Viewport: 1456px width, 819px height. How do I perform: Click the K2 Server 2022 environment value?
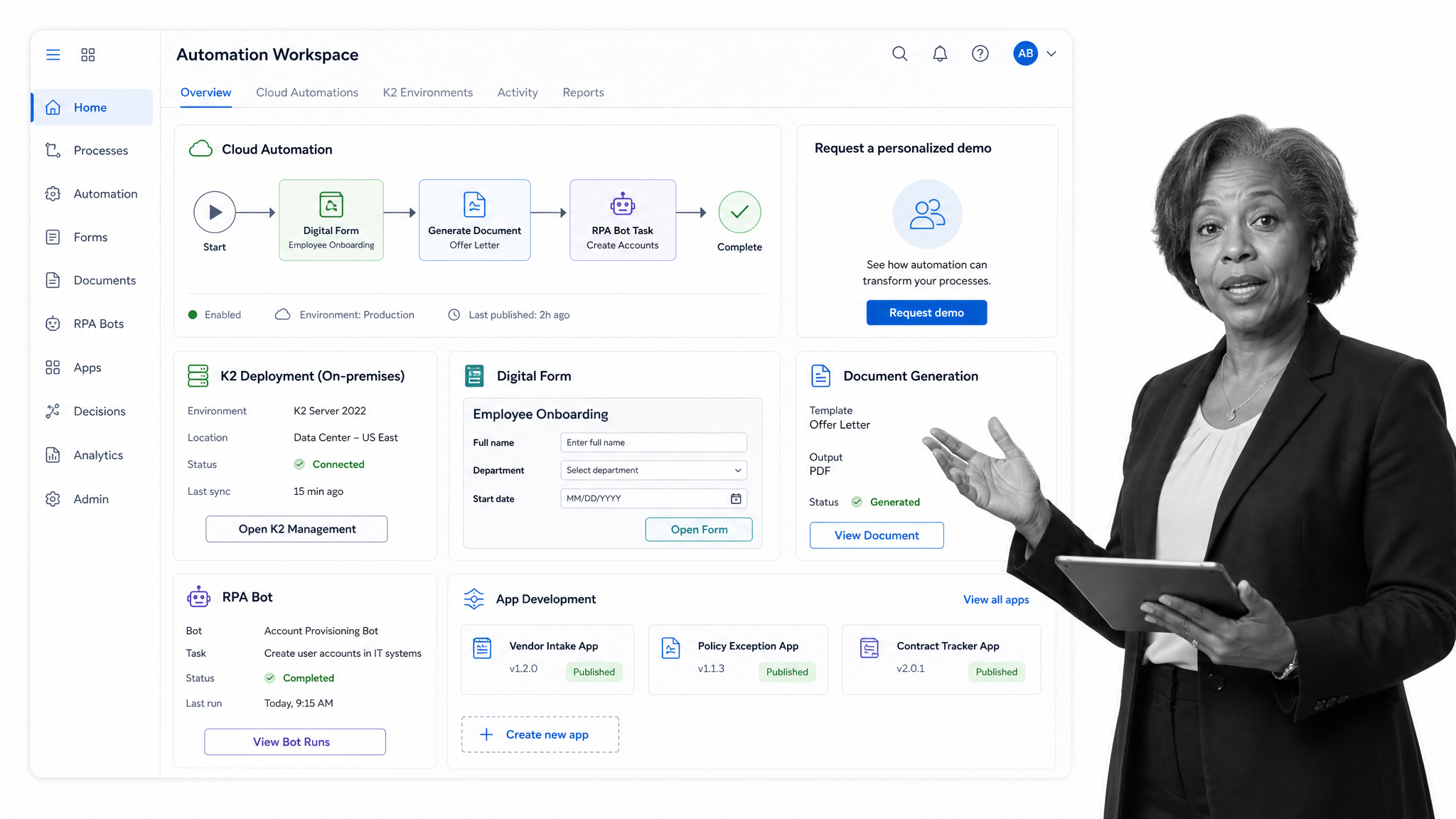[330, 411]
